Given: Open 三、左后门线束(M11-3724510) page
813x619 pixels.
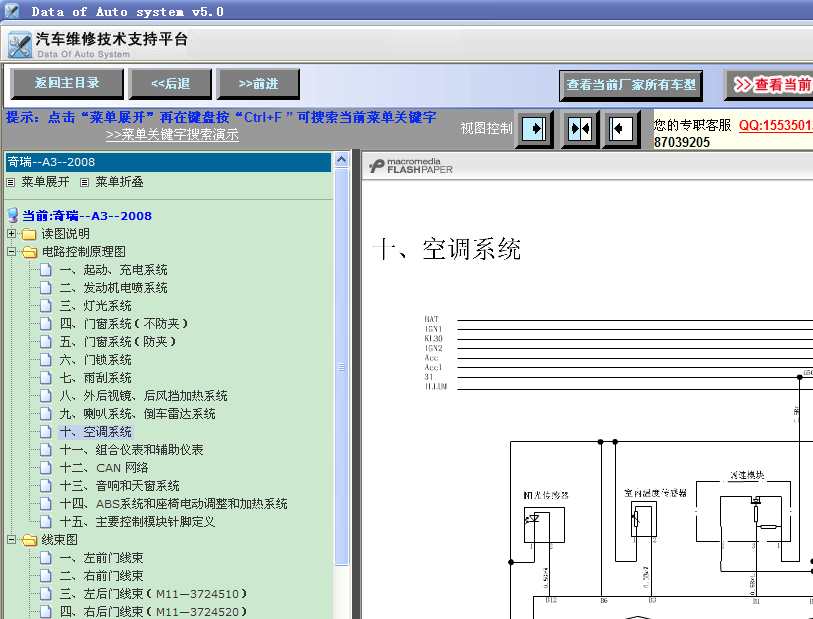Looking at the screenshot, I should click(153, 594).
